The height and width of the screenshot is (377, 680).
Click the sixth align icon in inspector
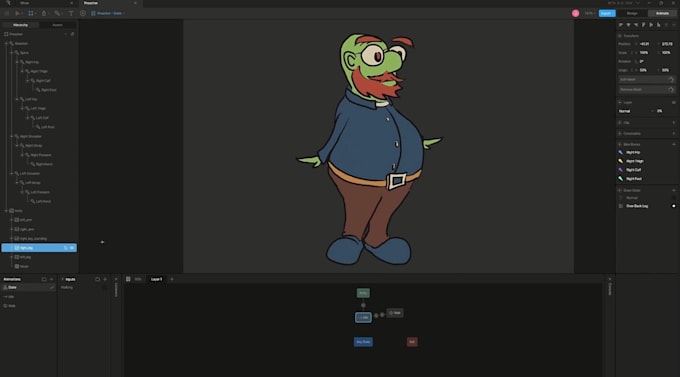pos(659,25)
